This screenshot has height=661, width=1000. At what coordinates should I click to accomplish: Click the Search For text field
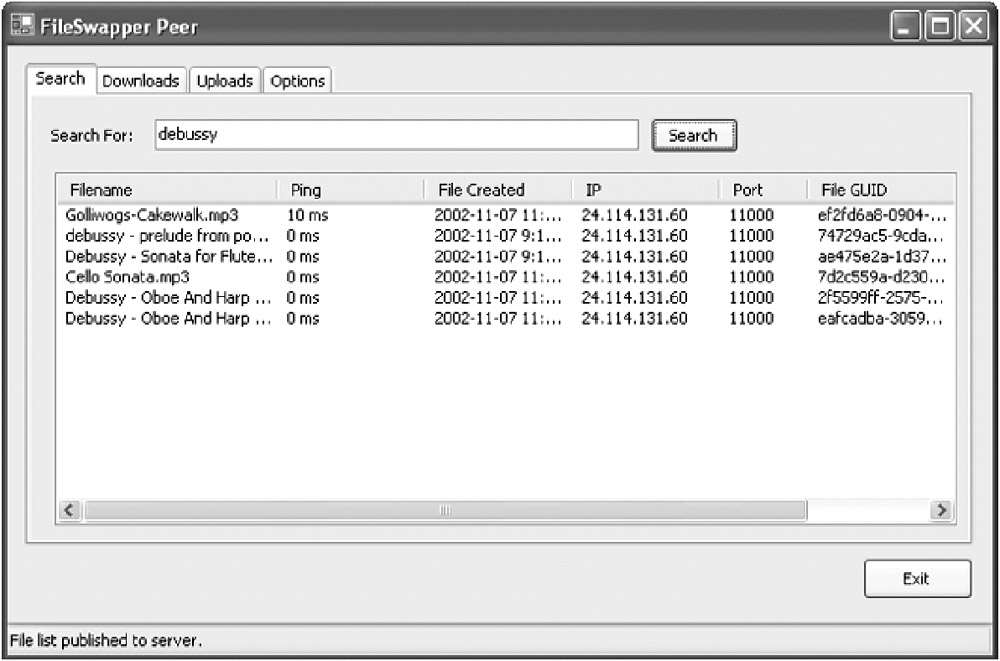(395, 135)
